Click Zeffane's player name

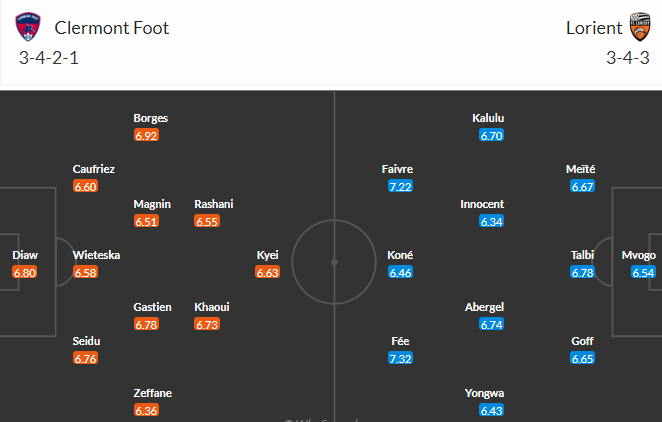[153, 393]
